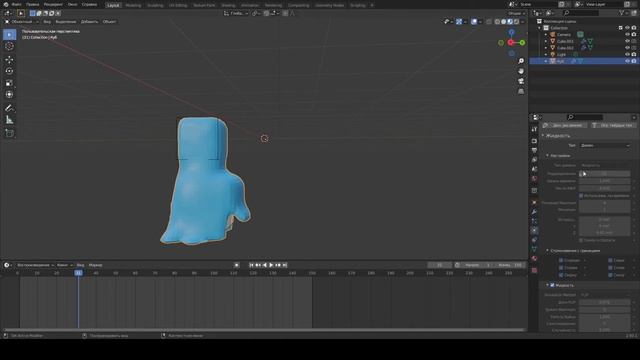Collapse the Liquid physics panel header
The width and height of the screenshot is (640, 360).
[x=558, y=136]
